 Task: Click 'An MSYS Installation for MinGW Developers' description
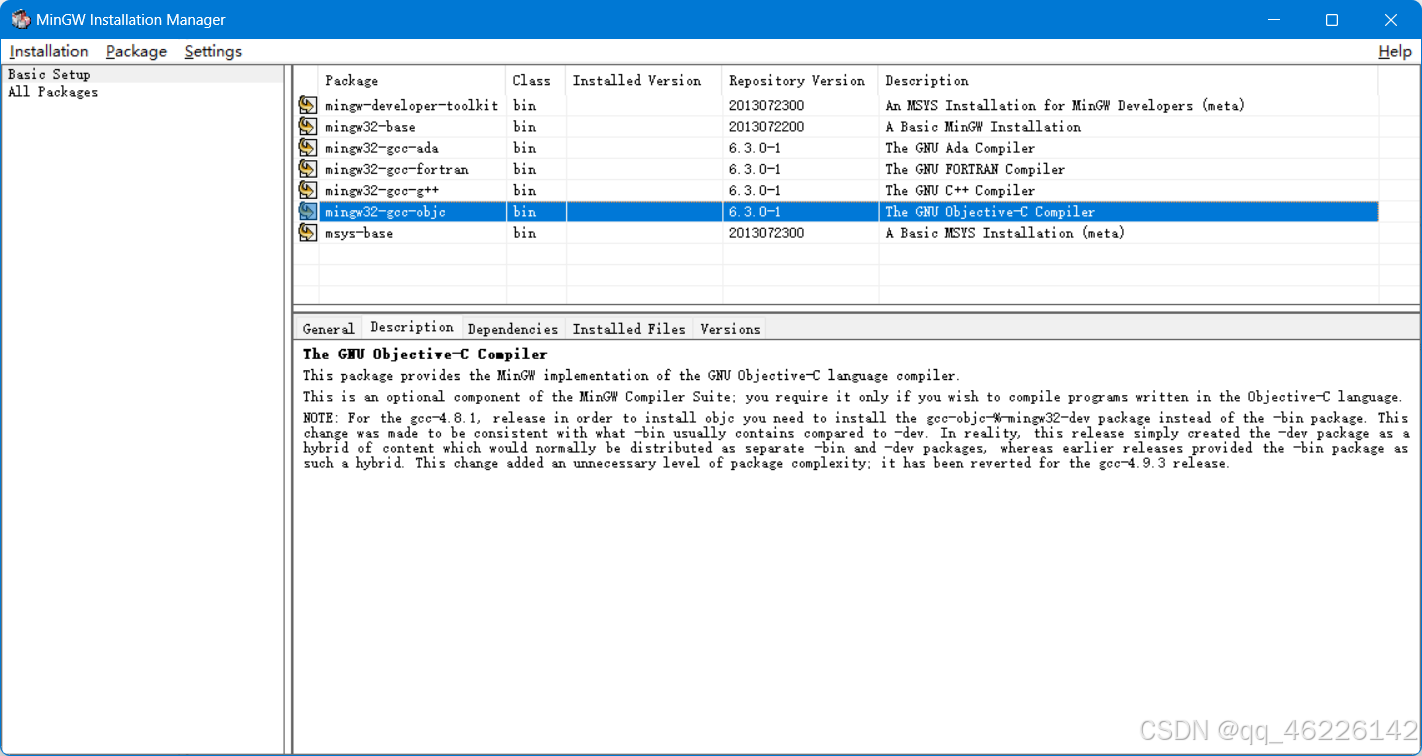pos(1065,105)
